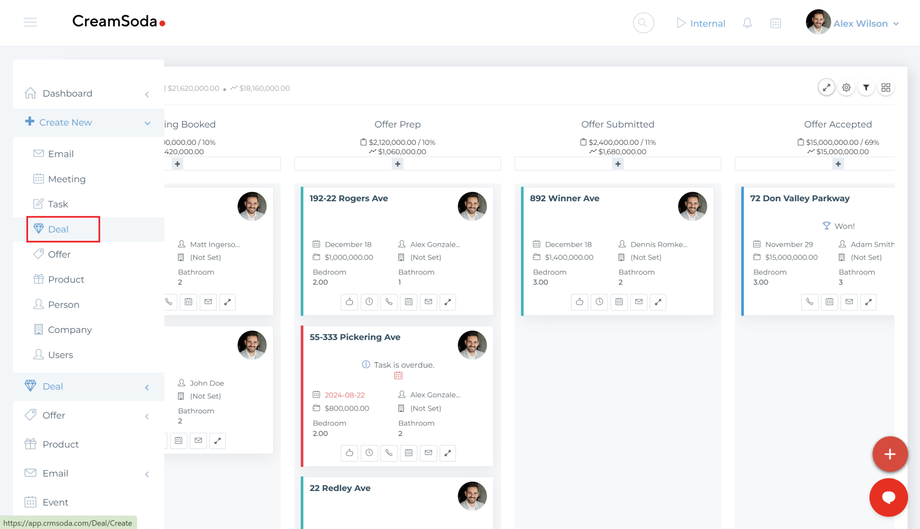Collapse the Create New section
This screenshot has width=920, height=529.
point(147,123)
